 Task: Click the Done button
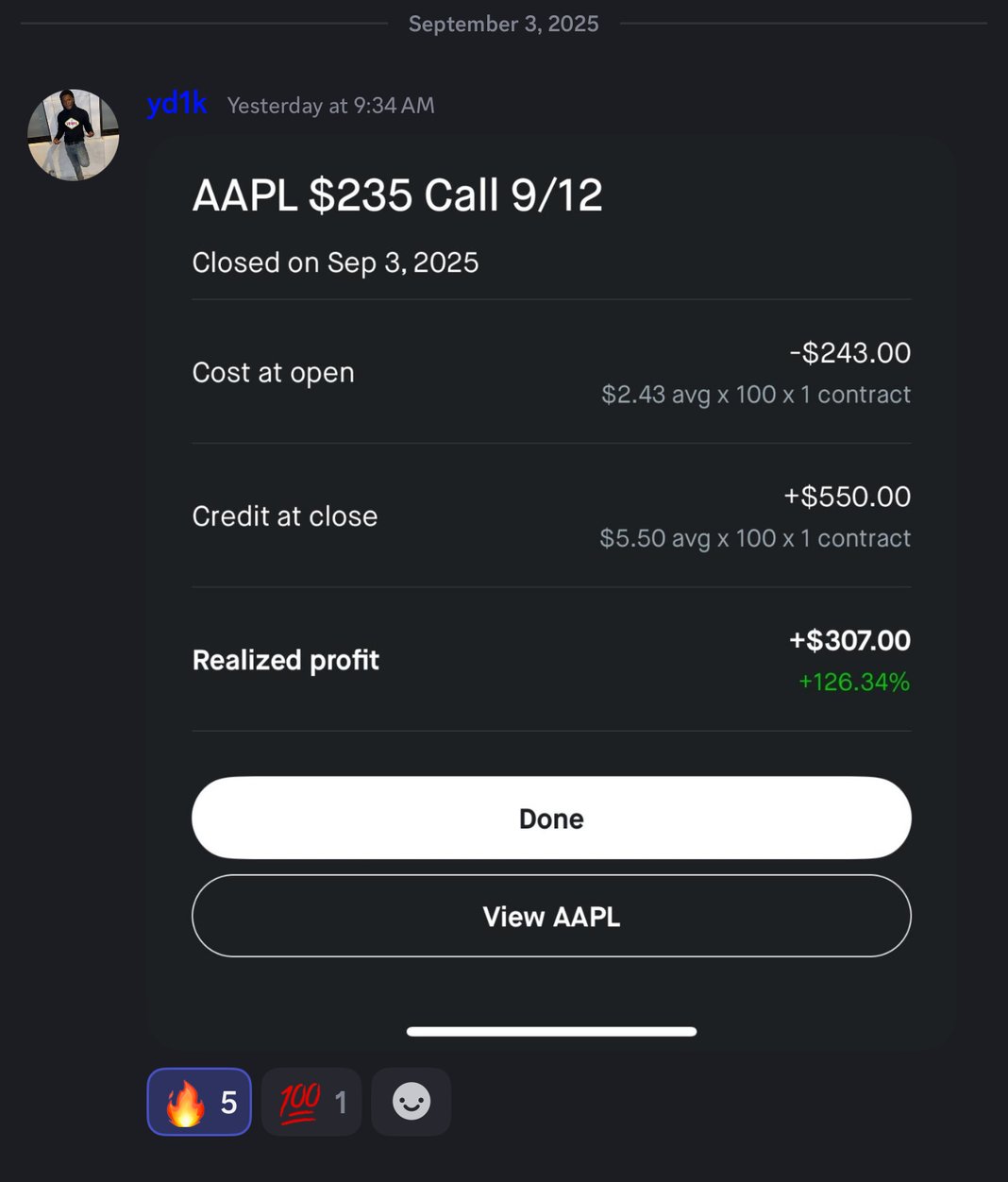[551, 818]
